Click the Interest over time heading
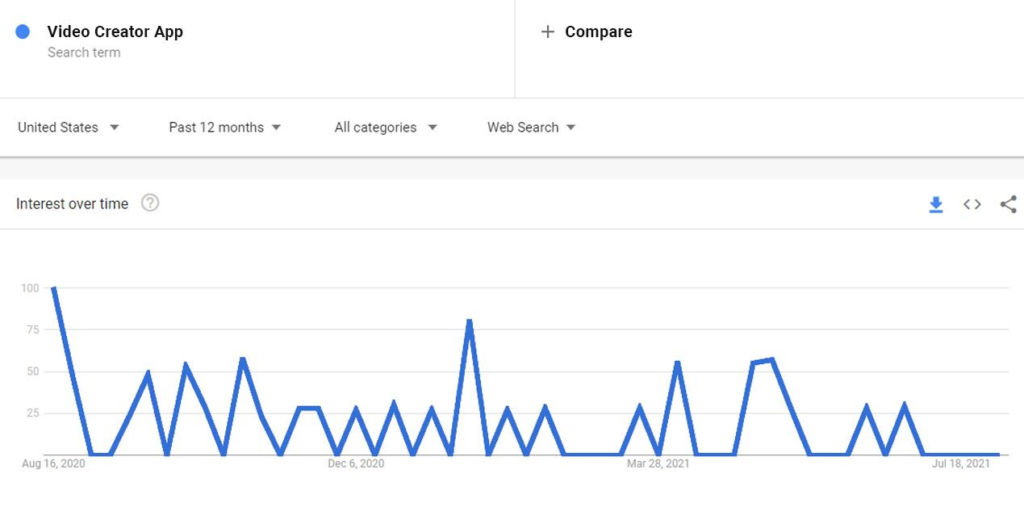 72,204
